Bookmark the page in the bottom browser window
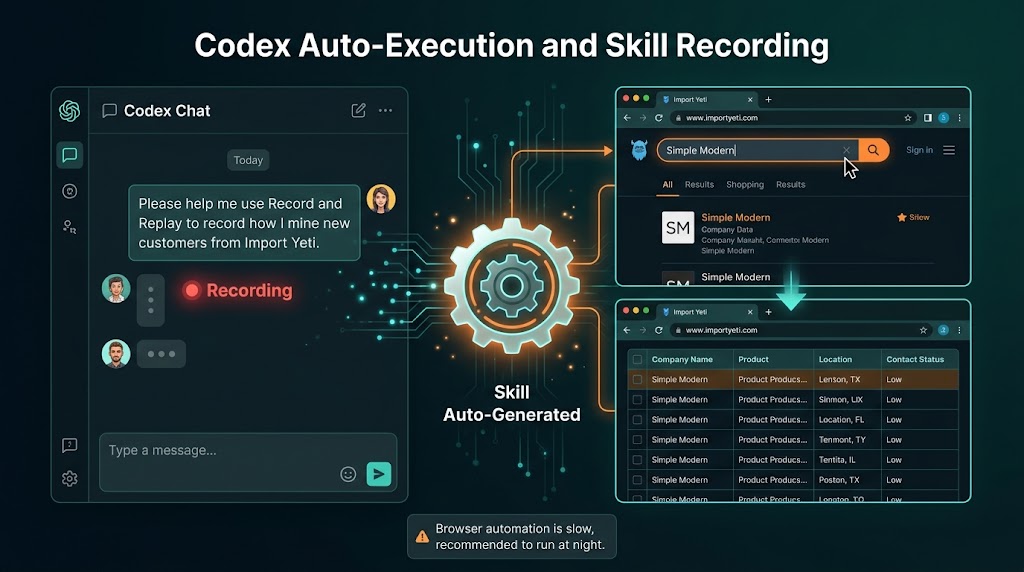The height and width of the screenshot is (572, 1024). tap(923, 330)
